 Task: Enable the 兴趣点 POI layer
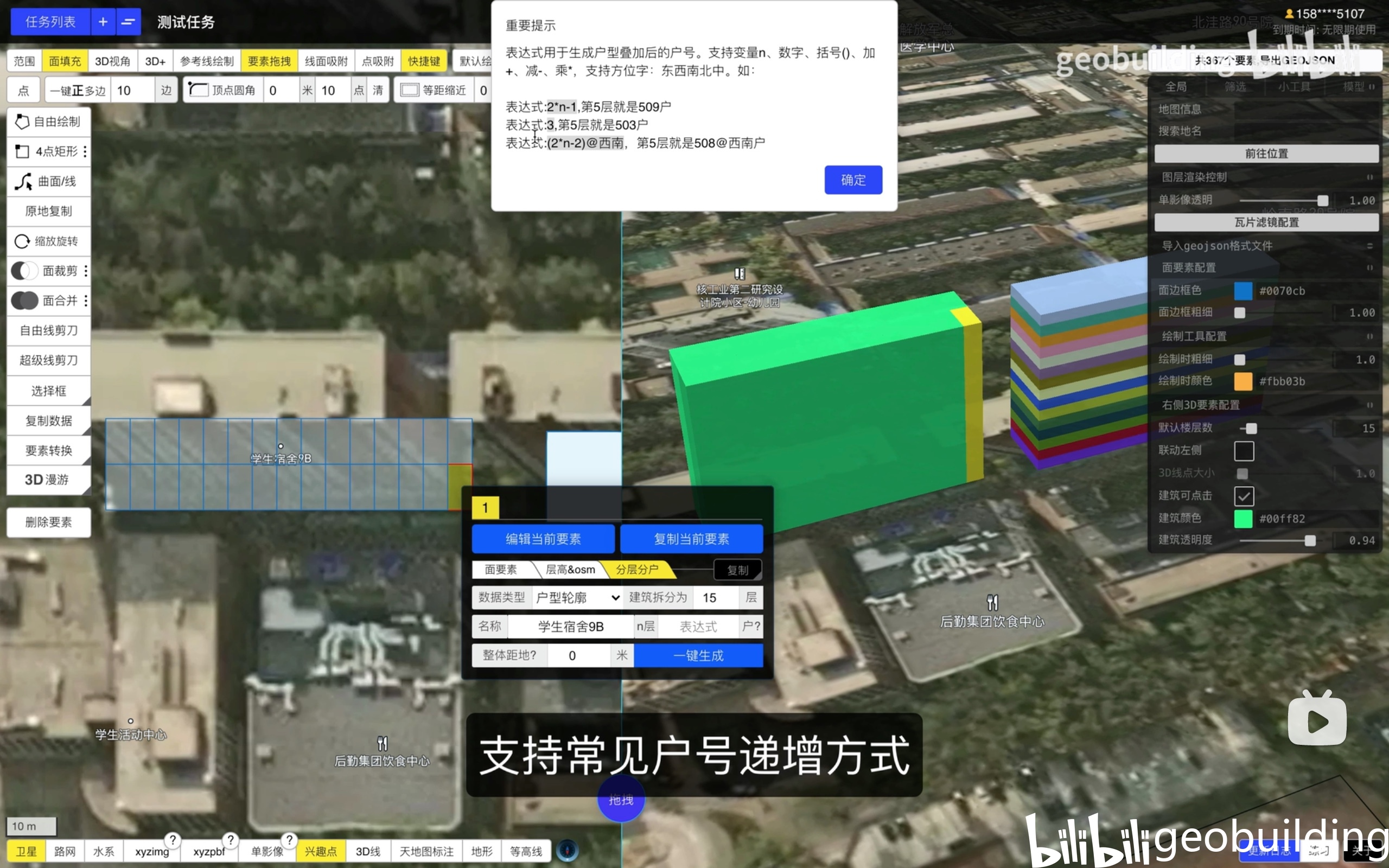tap(321, 851)
